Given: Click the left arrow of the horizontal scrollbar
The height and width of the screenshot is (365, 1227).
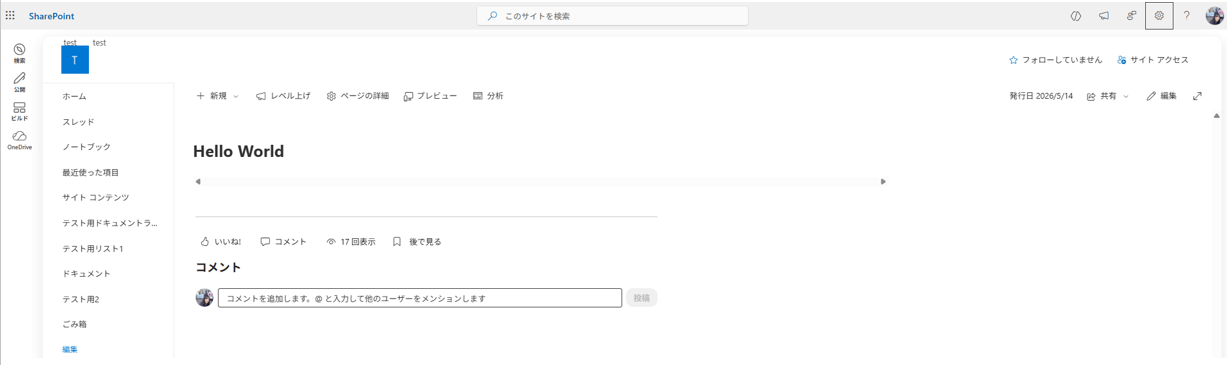Looking at the screenshot, I should click(x=198, y=182).
